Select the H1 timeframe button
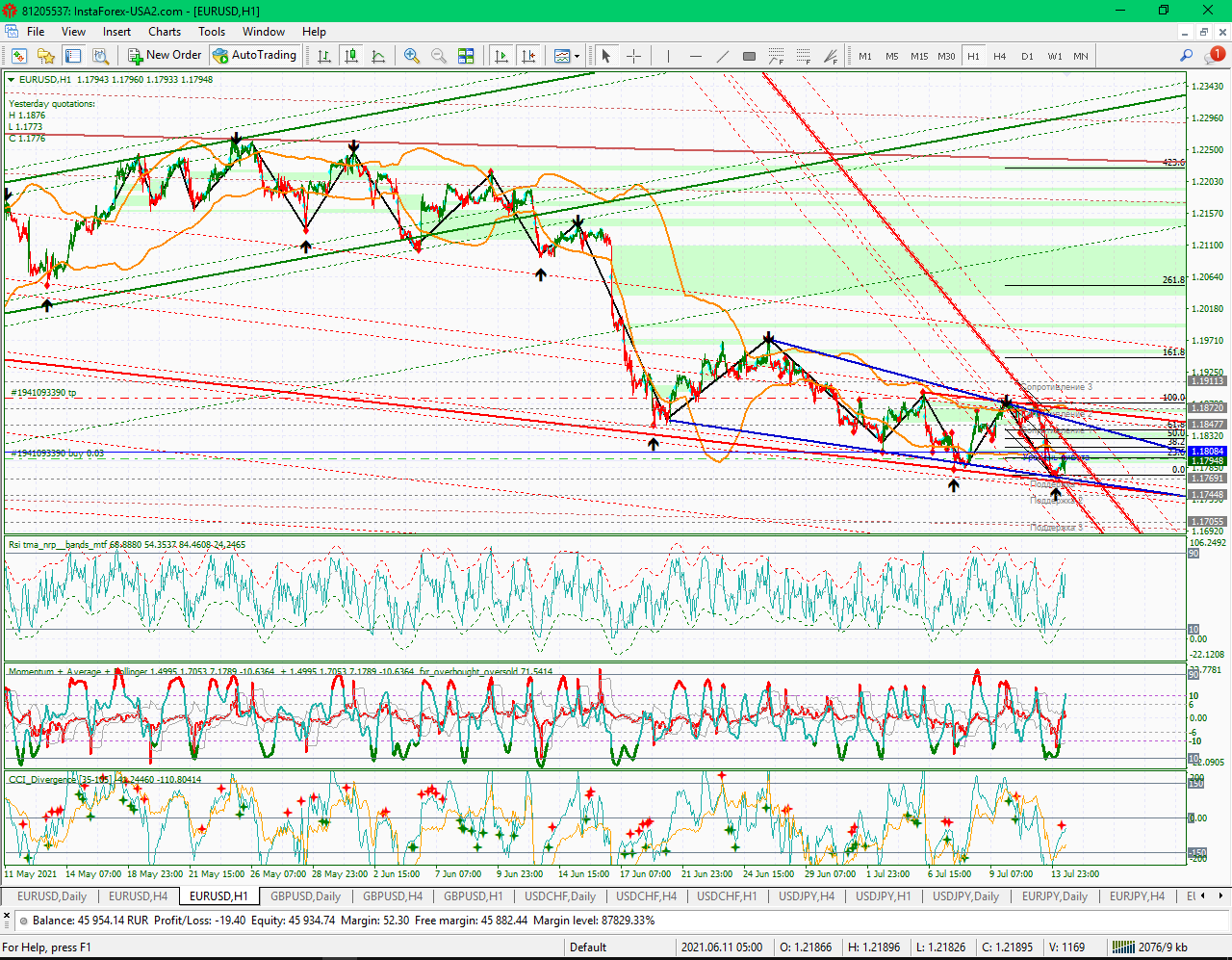The height and width of the screenshot is (960, 1232). 973,56
